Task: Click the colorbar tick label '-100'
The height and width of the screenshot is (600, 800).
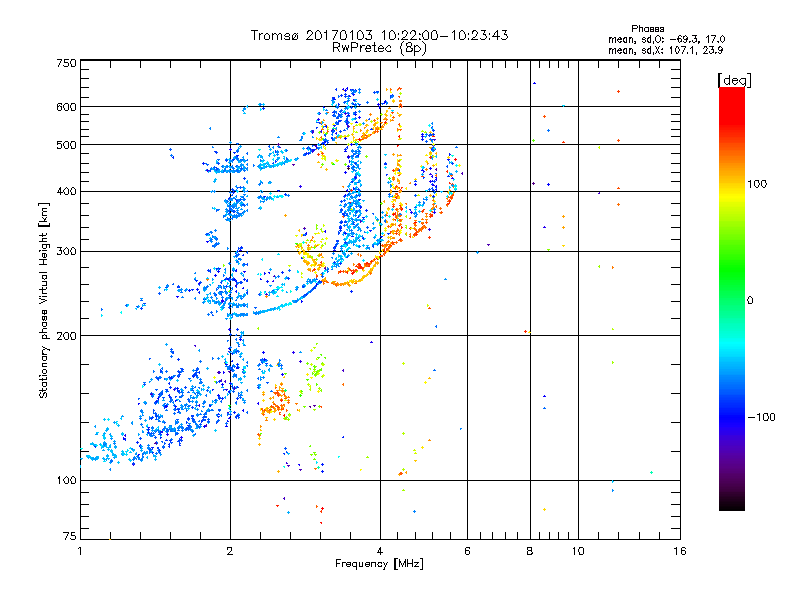Action: (x=761, y=417)
